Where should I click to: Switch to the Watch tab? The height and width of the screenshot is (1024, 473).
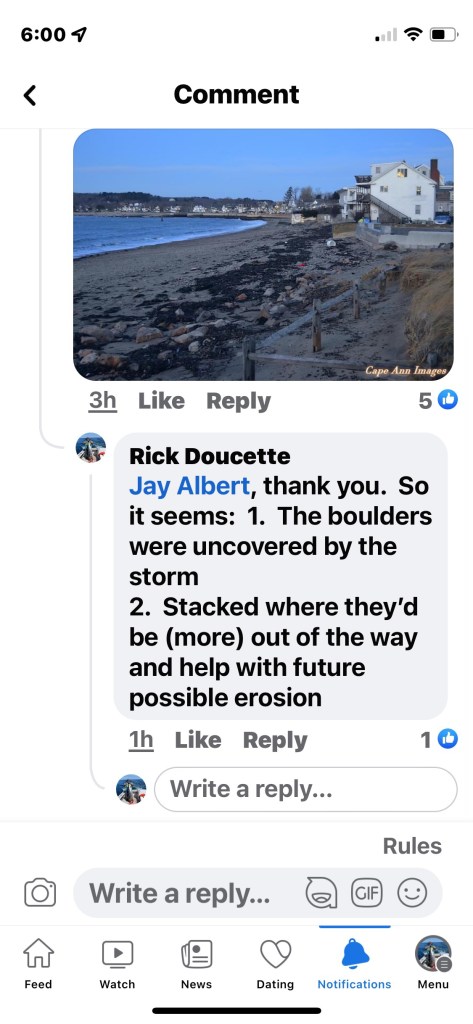click(117, 965)
